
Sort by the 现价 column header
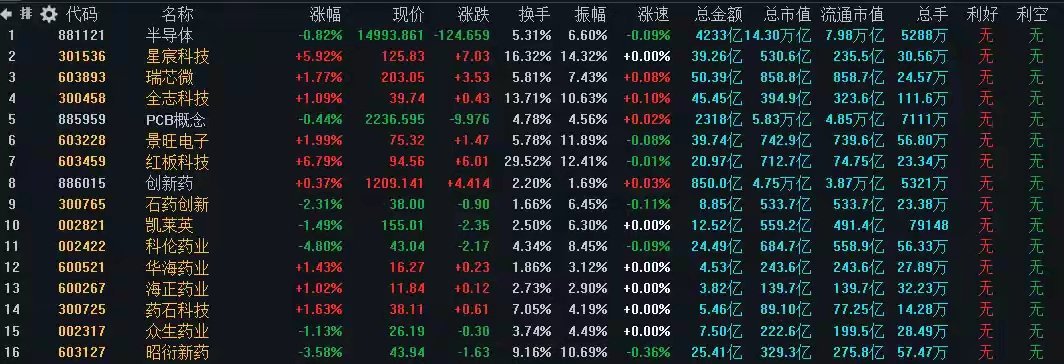click(408, 13)
